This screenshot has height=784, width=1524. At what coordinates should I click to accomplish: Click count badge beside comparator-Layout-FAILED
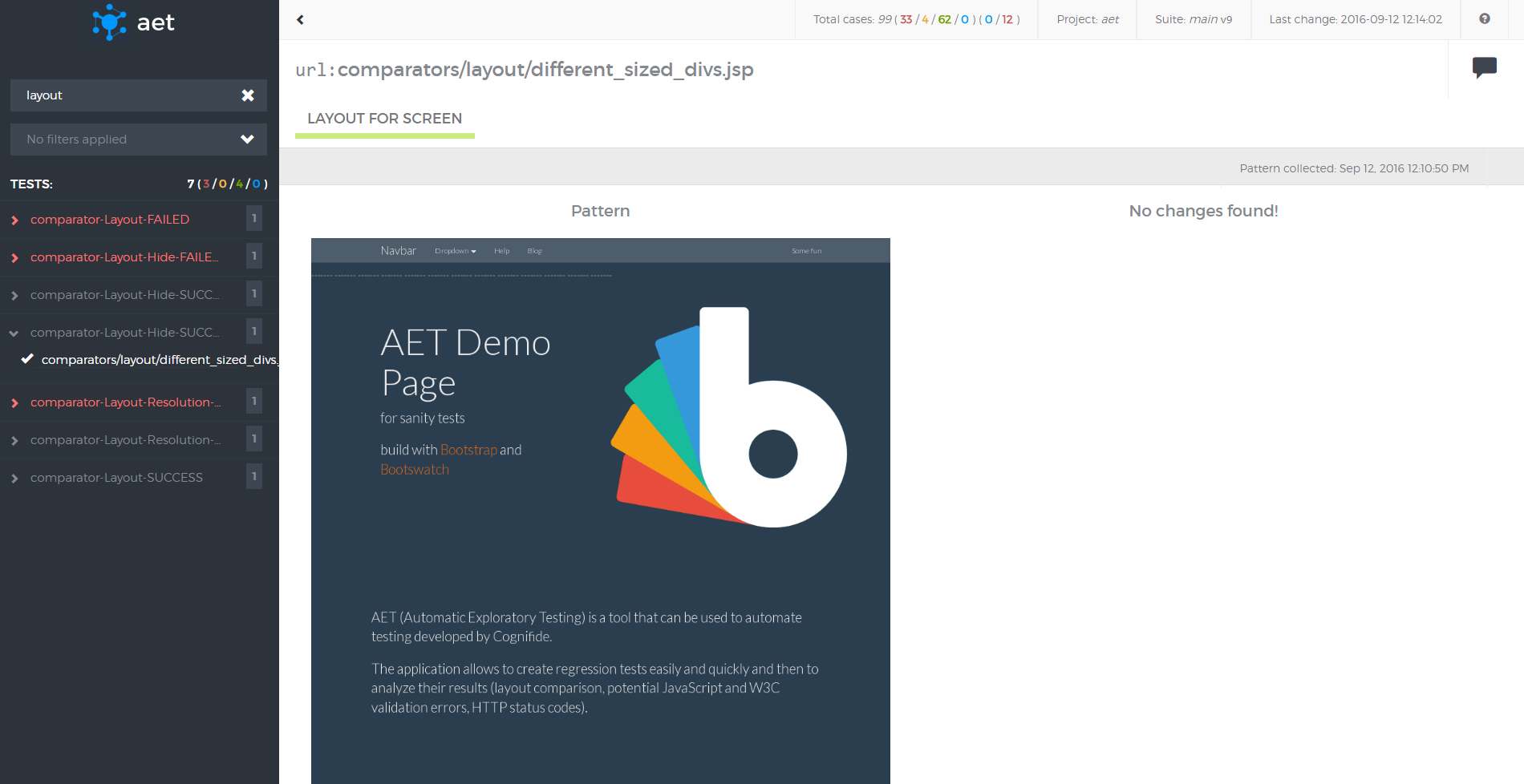point(254,218)
